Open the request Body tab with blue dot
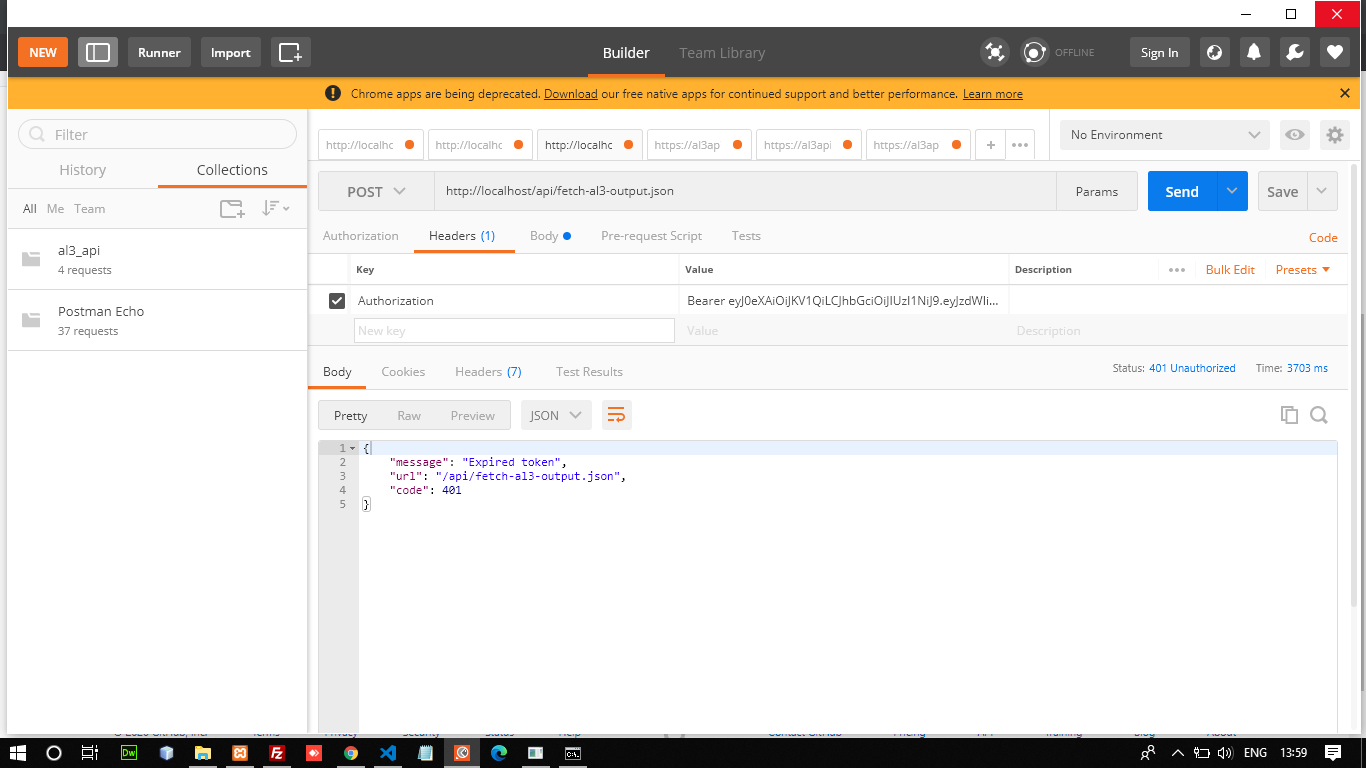 [x=550, y=236]
